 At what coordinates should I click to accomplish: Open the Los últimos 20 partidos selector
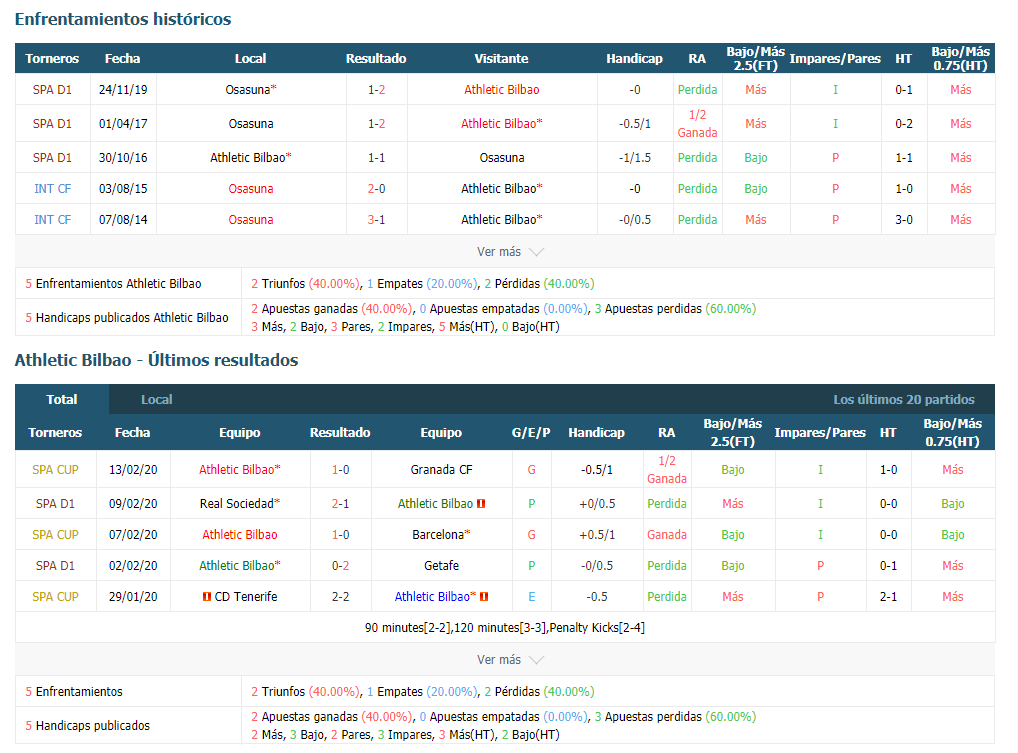coord(904,400)
